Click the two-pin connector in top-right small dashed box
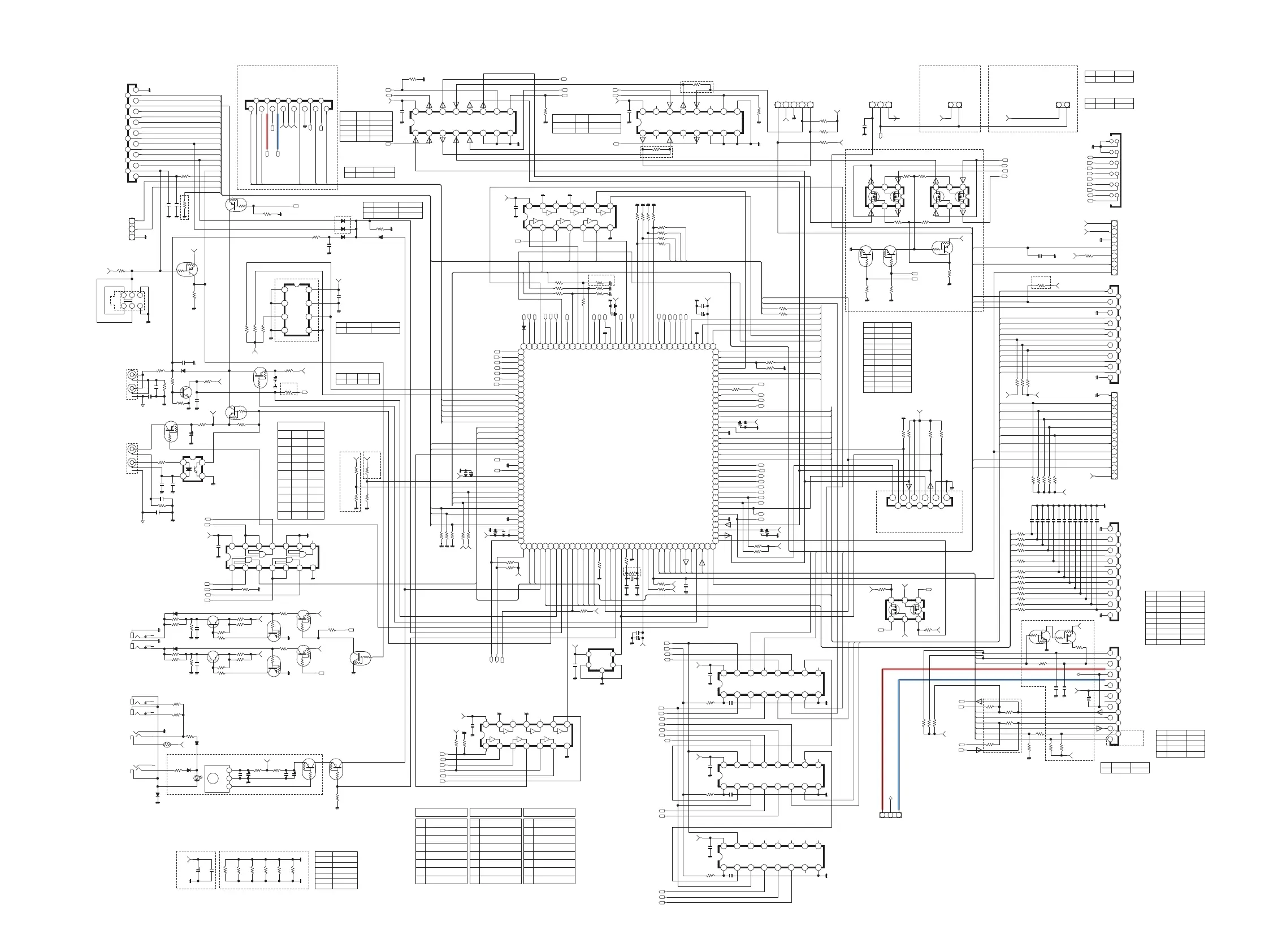1282x952 pixels. point(954,105)
